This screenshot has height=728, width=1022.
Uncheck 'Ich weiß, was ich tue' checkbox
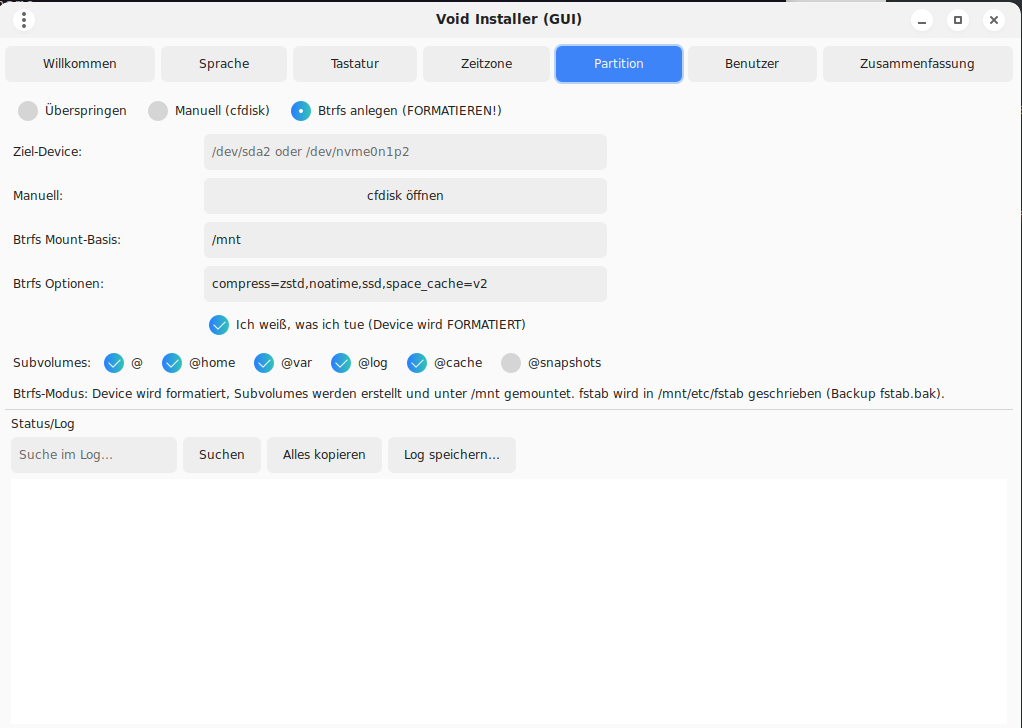(x=219, y=325)
